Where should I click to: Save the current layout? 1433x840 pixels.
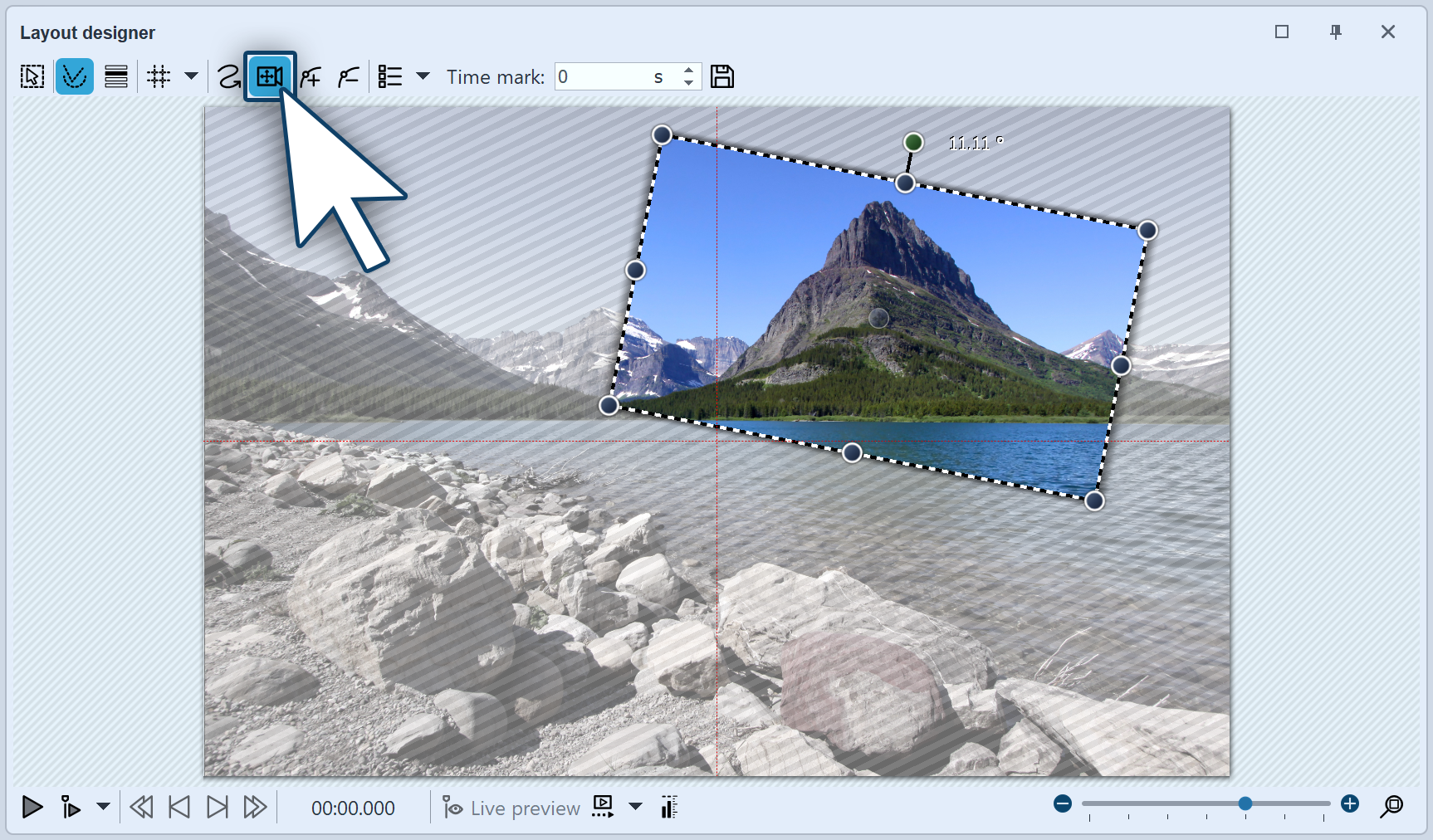[721, 76]
